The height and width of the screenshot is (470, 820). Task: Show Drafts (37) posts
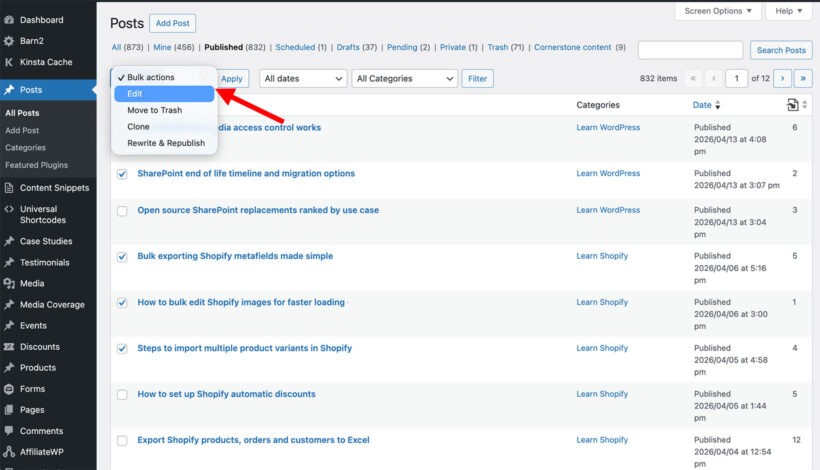coord(357,47)
